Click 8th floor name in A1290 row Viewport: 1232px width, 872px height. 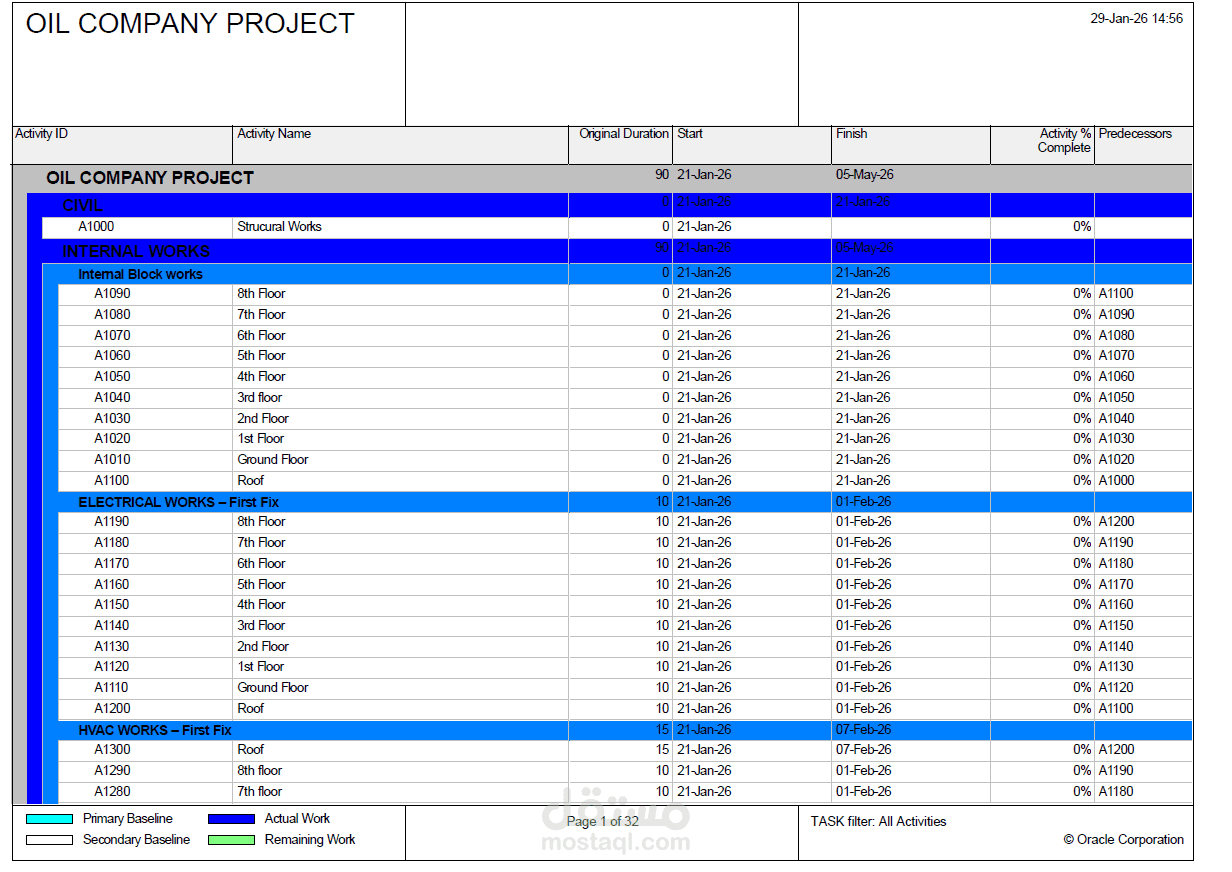pos(260,771)
